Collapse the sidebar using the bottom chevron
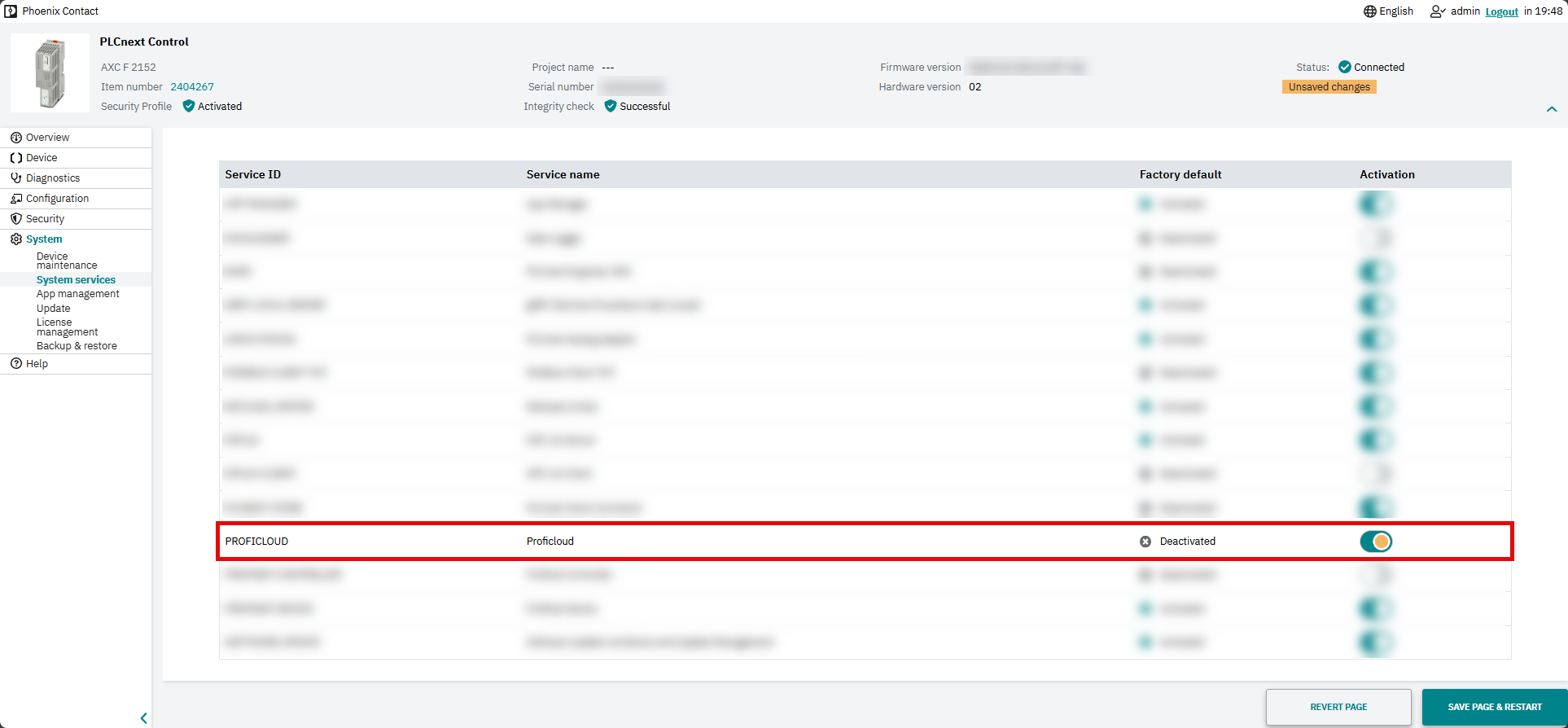The height and width of the screenshot is (728, 1568). pos(144,718)
